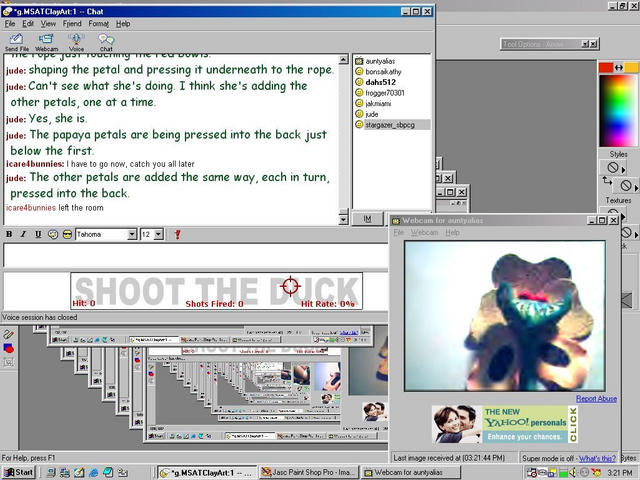Image resolution: width=640 pixels, height=480 pixels.
Task: Click the sunglasses smiley icon beside font box
Action: pyautogui.click(x=67, y=234)
